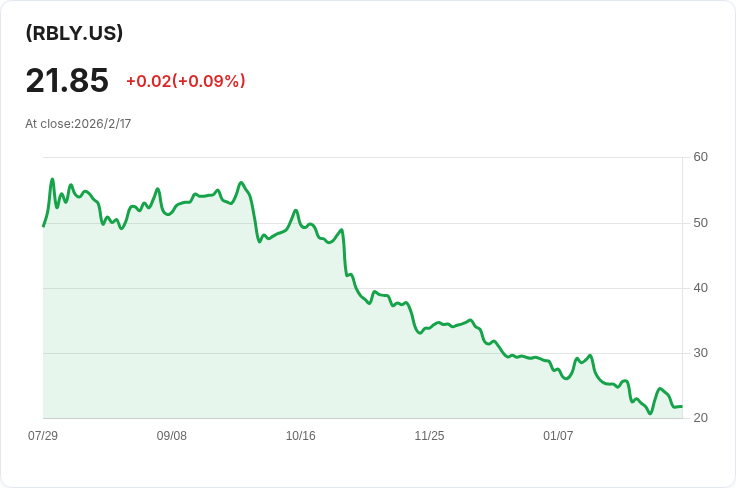Click the At close:2026/2/17 timestamp

[x=78, y=124]
